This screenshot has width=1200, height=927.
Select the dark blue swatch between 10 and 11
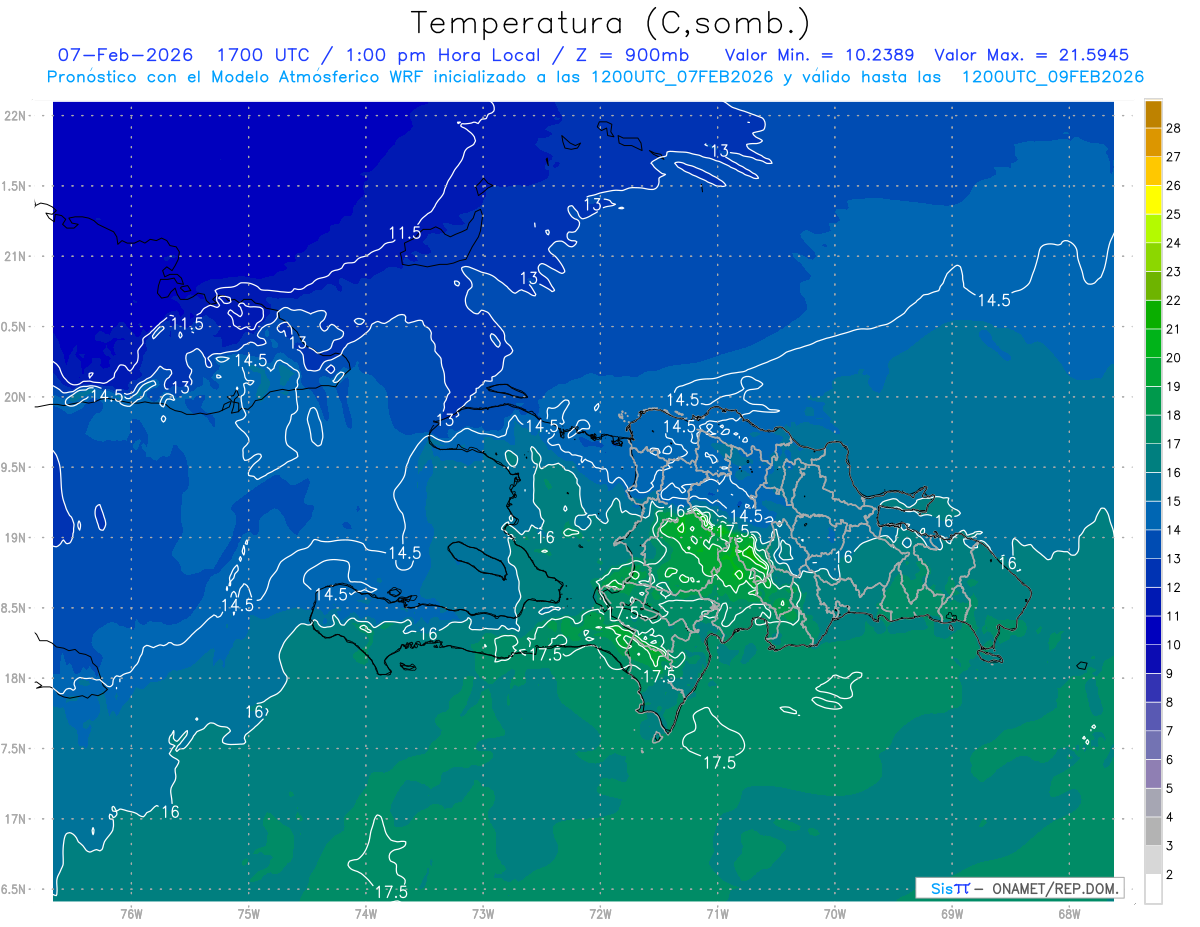(1153, 631)
